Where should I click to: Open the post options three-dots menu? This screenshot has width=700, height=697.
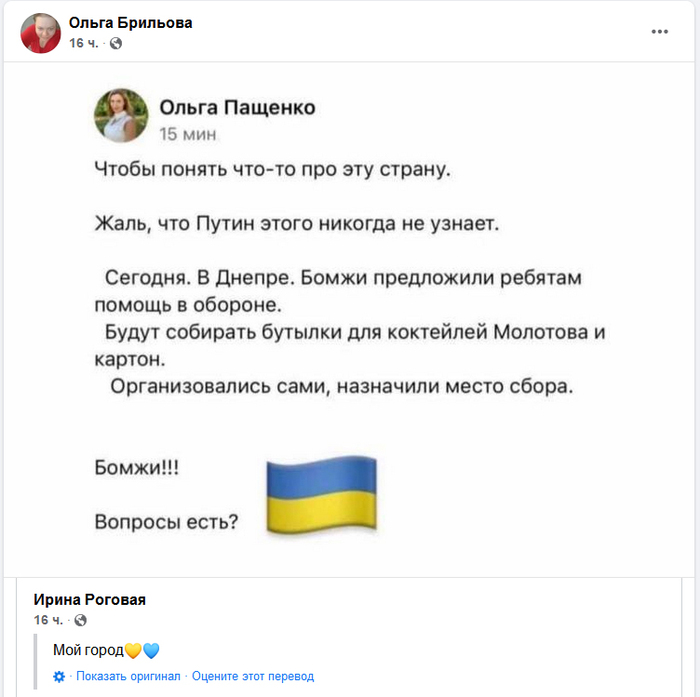coord(659,32)
